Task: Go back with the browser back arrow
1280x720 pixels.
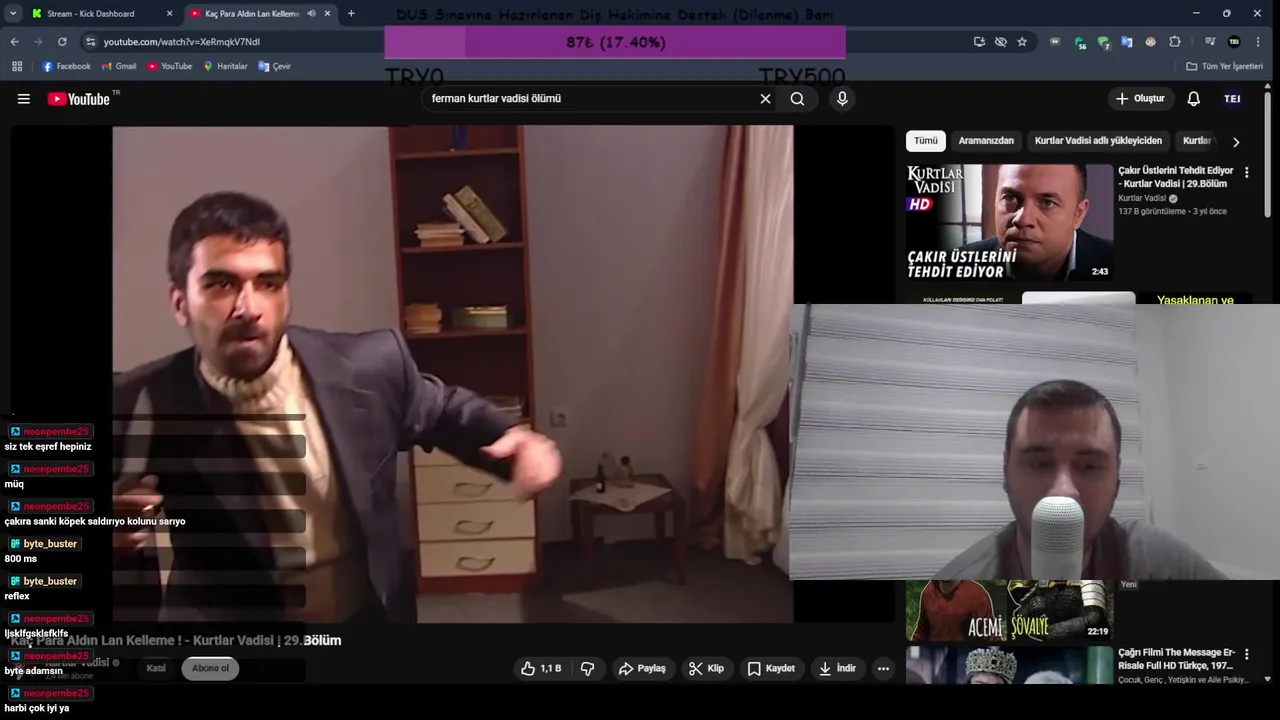Action: (14, 42)
